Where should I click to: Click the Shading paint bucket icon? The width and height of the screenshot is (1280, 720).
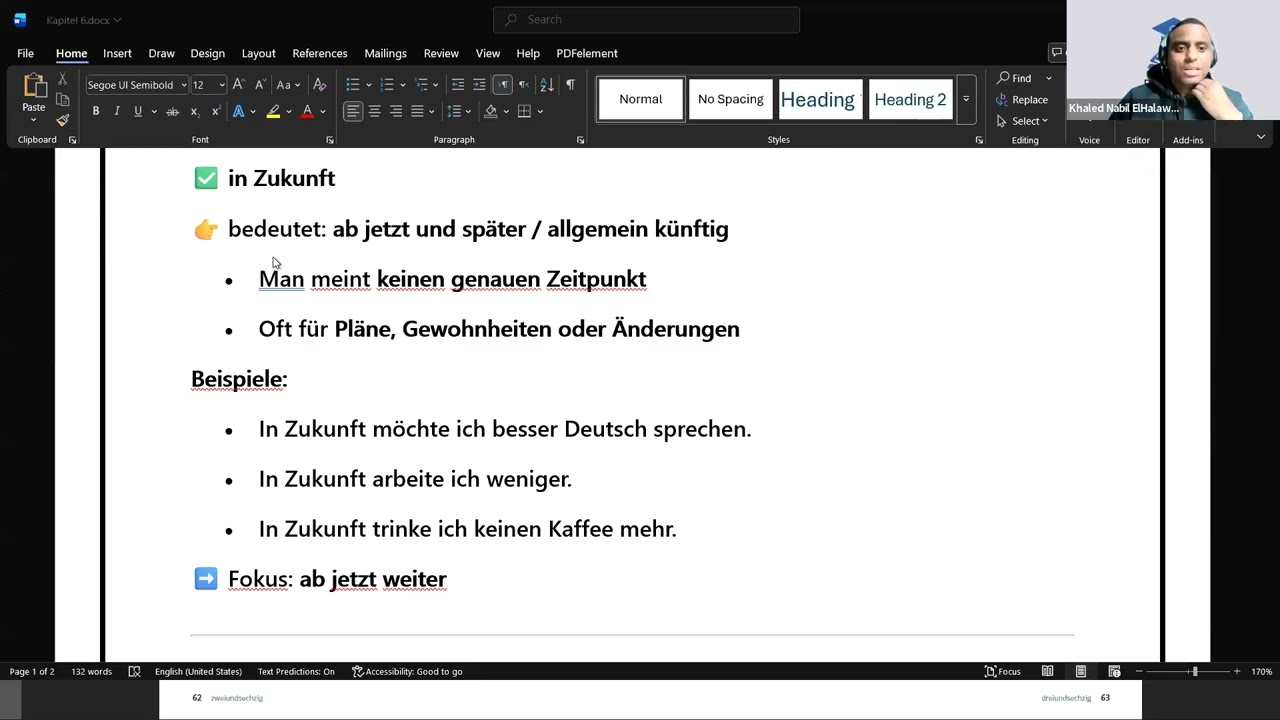(490, 111)
